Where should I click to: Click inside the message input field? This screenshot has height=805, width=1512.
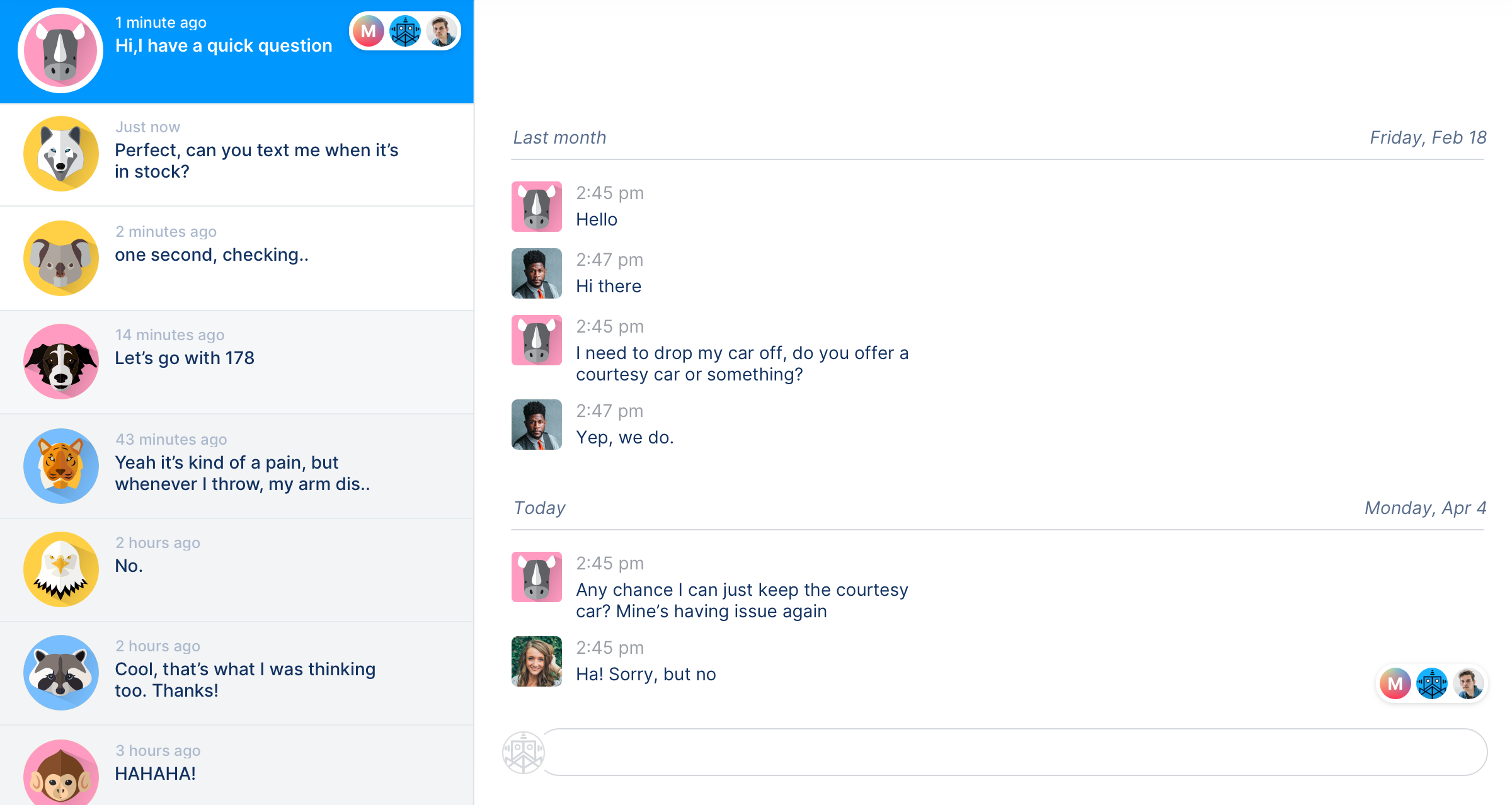tap(1014, 752)
